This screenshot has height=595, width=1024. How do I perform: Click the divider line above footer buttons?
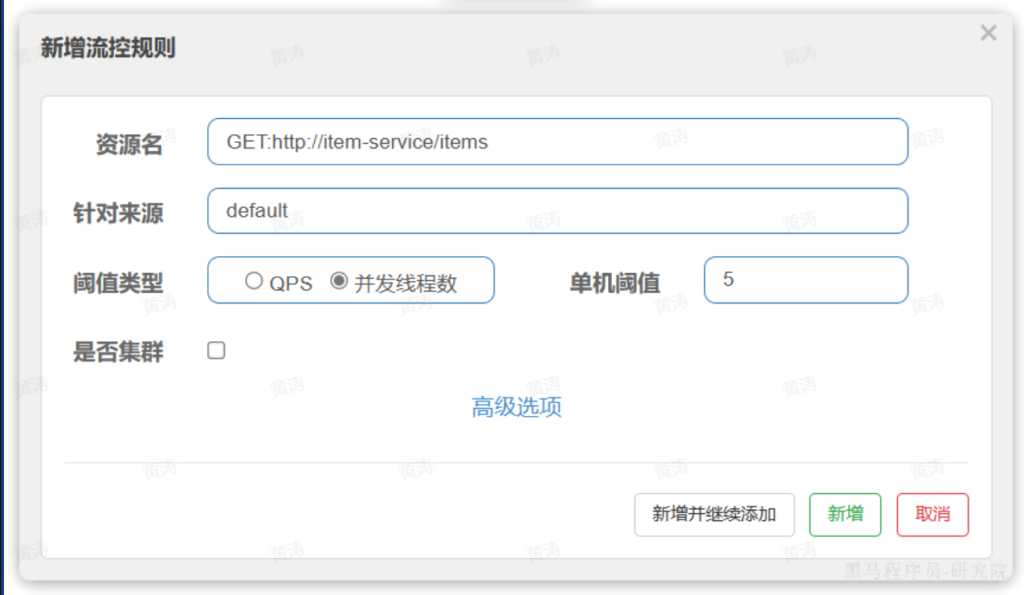516,463
